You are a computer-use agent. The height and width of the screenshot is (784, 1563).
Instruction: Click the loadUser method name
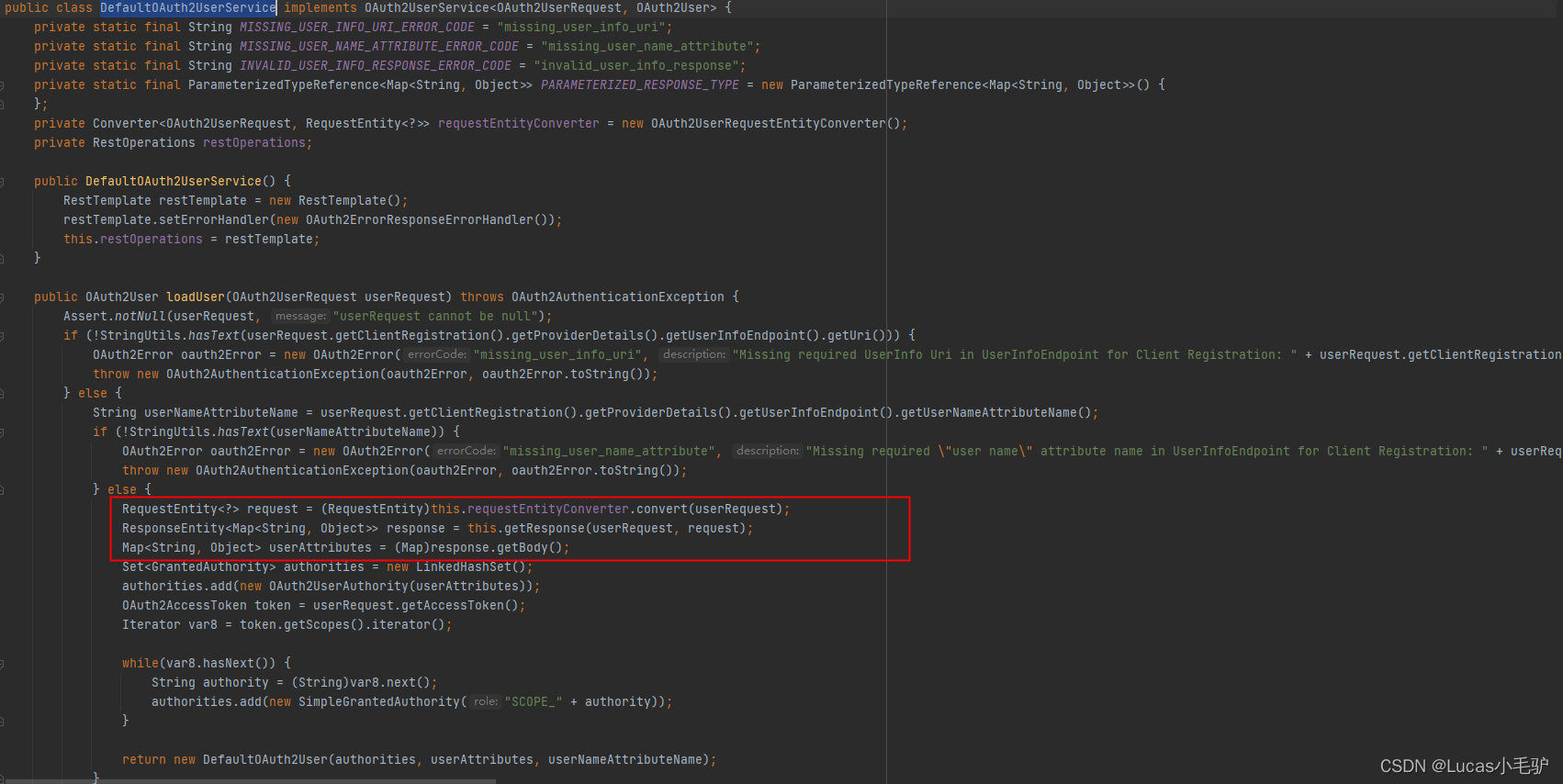[196, 297]
